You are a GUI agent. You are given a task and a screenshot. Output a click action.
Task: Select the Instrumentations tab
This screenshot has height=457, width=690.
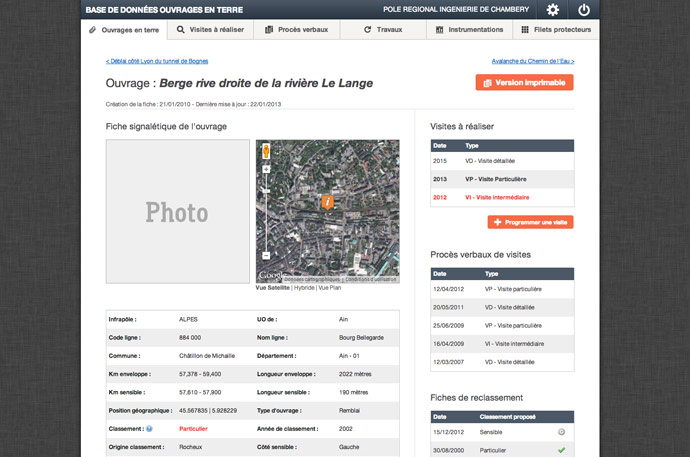click(x=468, y=30)
